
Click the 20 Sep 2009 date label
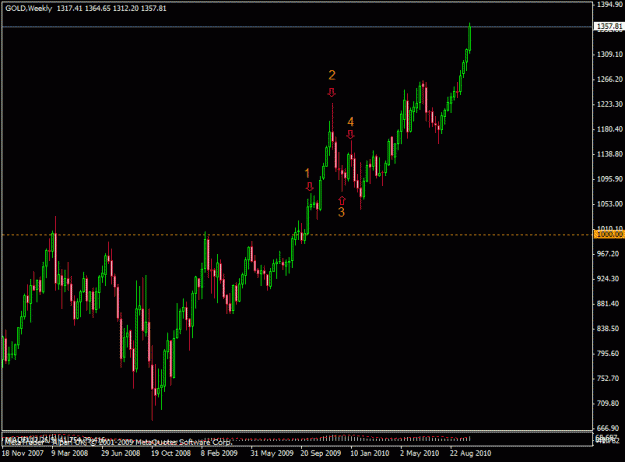[x=321, y=453]
